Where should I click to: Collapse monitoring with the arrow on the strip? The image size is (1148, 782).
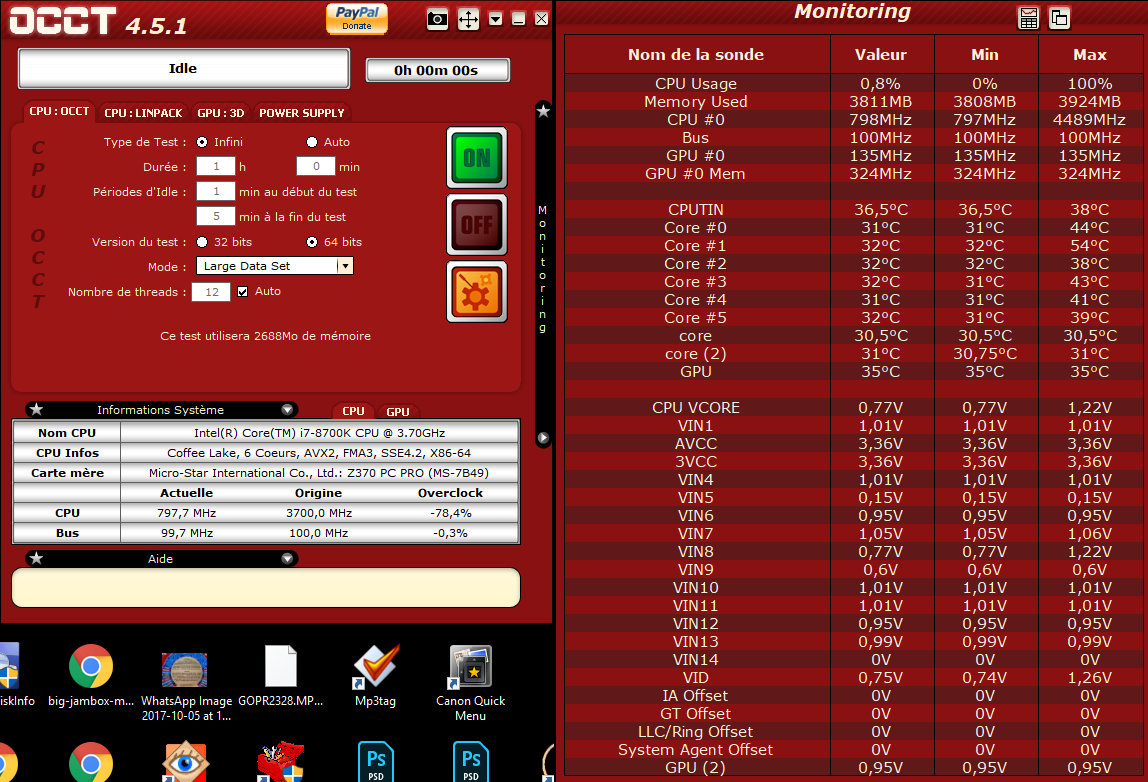543,438
